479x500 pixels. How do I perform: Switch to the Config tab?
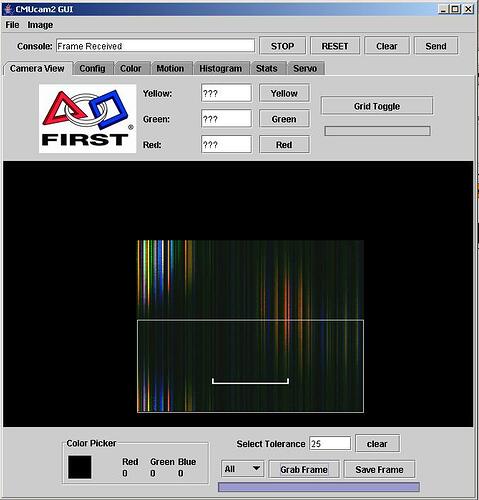coord(92,68)
